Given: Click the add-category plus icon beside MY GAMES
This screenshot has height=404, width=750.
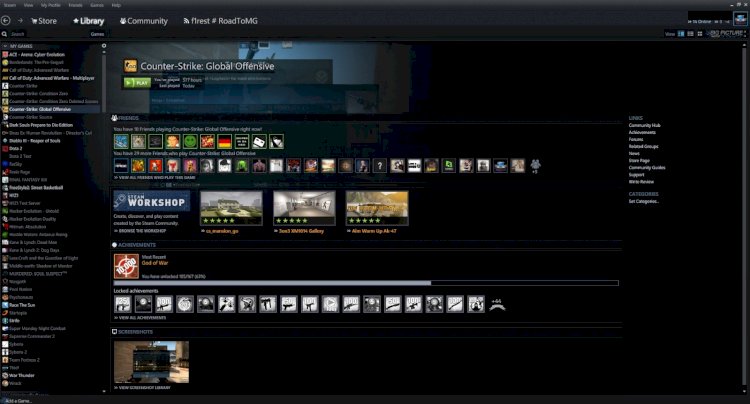Looking at the screenshot, I should point(104,46).
